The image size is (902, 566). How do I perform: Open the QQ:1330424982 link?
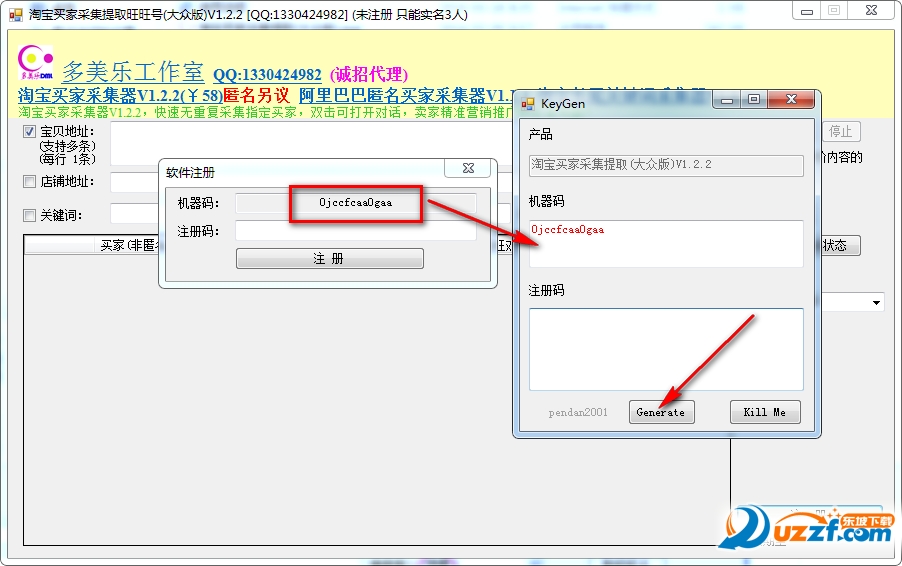tap(267, 75)
